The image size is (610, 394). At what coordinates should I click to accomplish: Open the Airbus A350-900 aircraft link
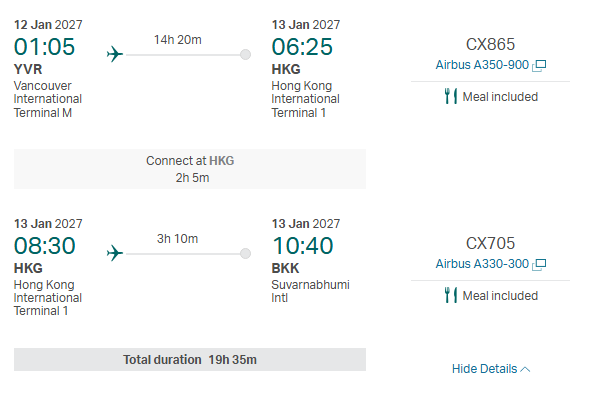pyautogui.click(x=482, y=65)
